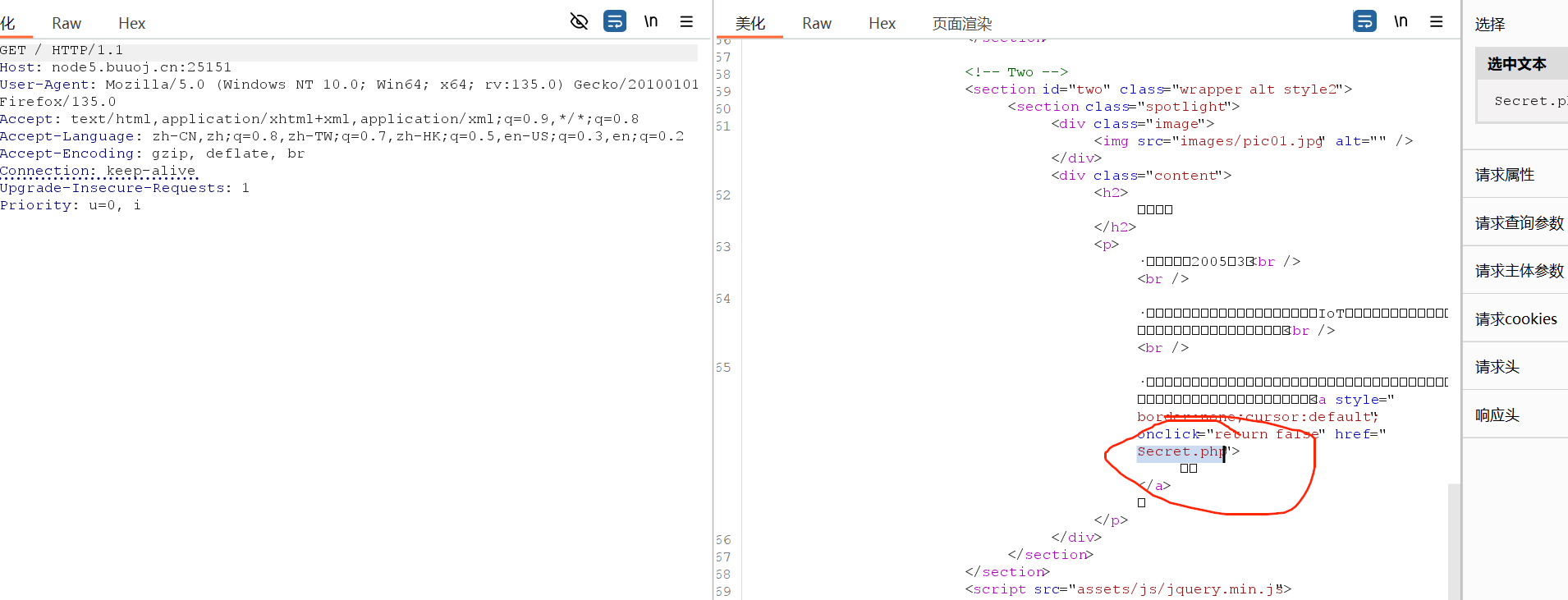Open the response 页面渲染 tab
Image resolution: width=1568 pixels, height=600 pixels.
[x=961, y=24]
